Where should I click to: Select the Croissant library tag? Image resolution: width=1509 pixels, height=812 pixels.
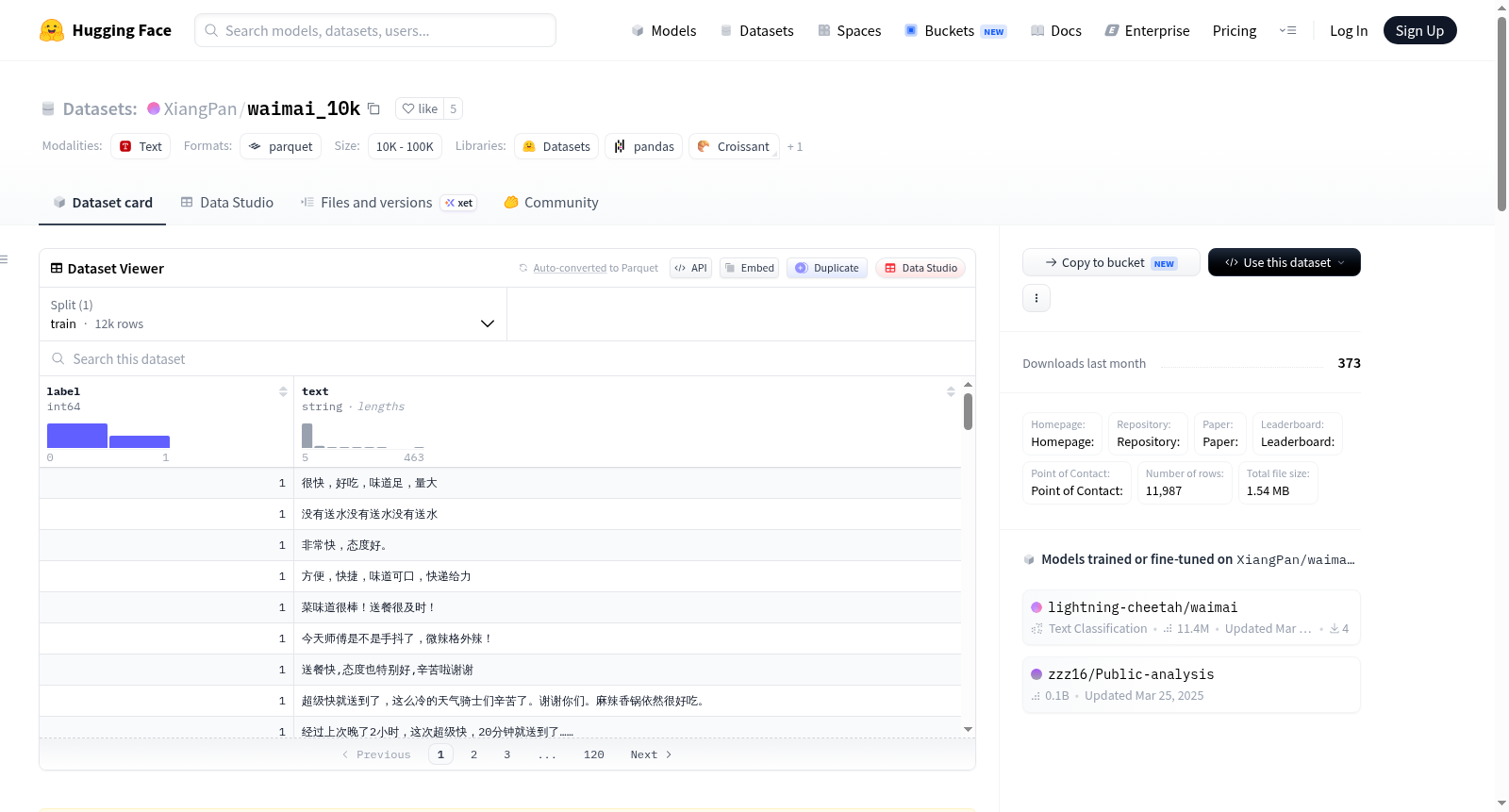coord(734,146)
